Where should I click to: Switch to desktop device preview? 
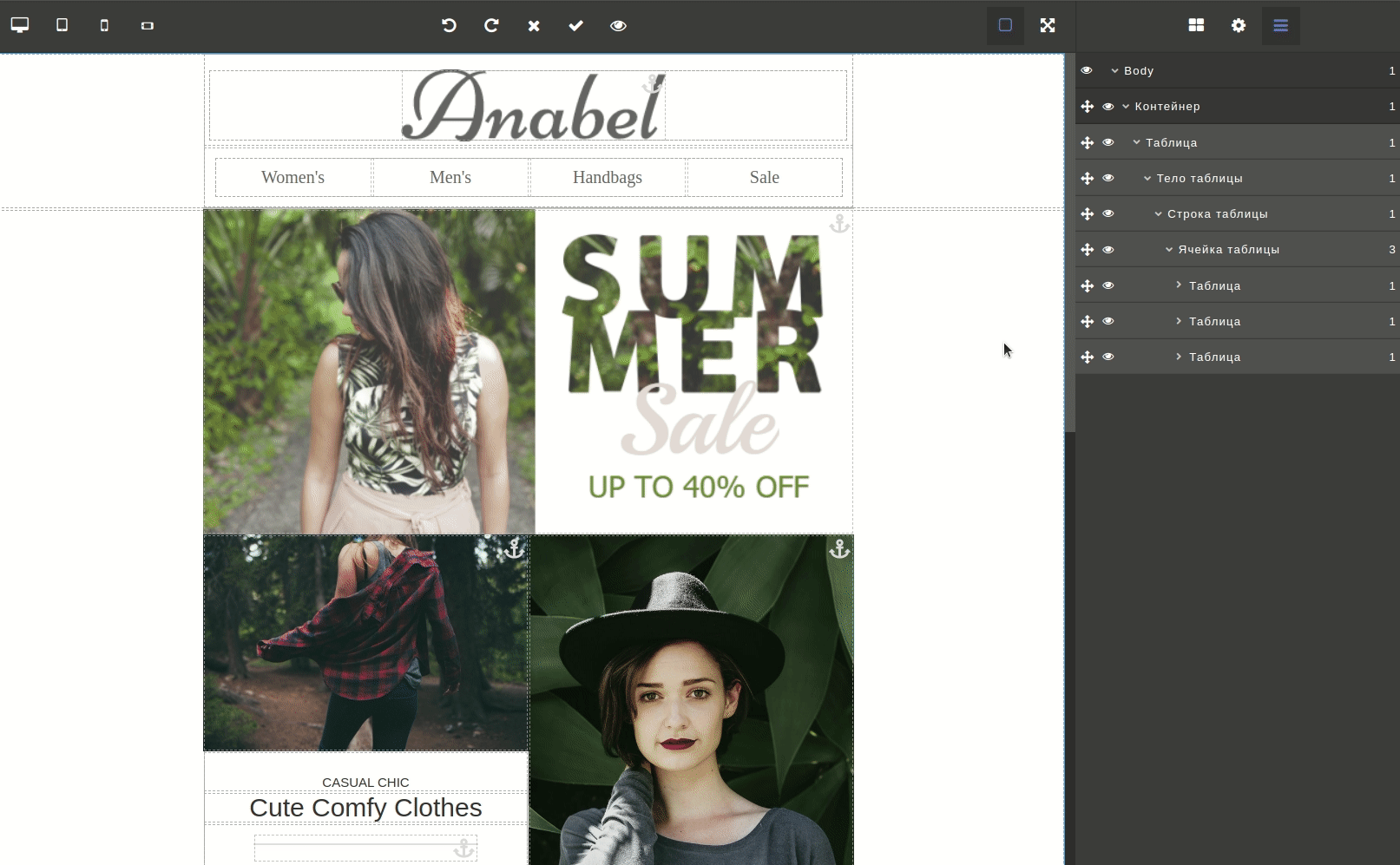pyautogui.click(x=20, y=25)
